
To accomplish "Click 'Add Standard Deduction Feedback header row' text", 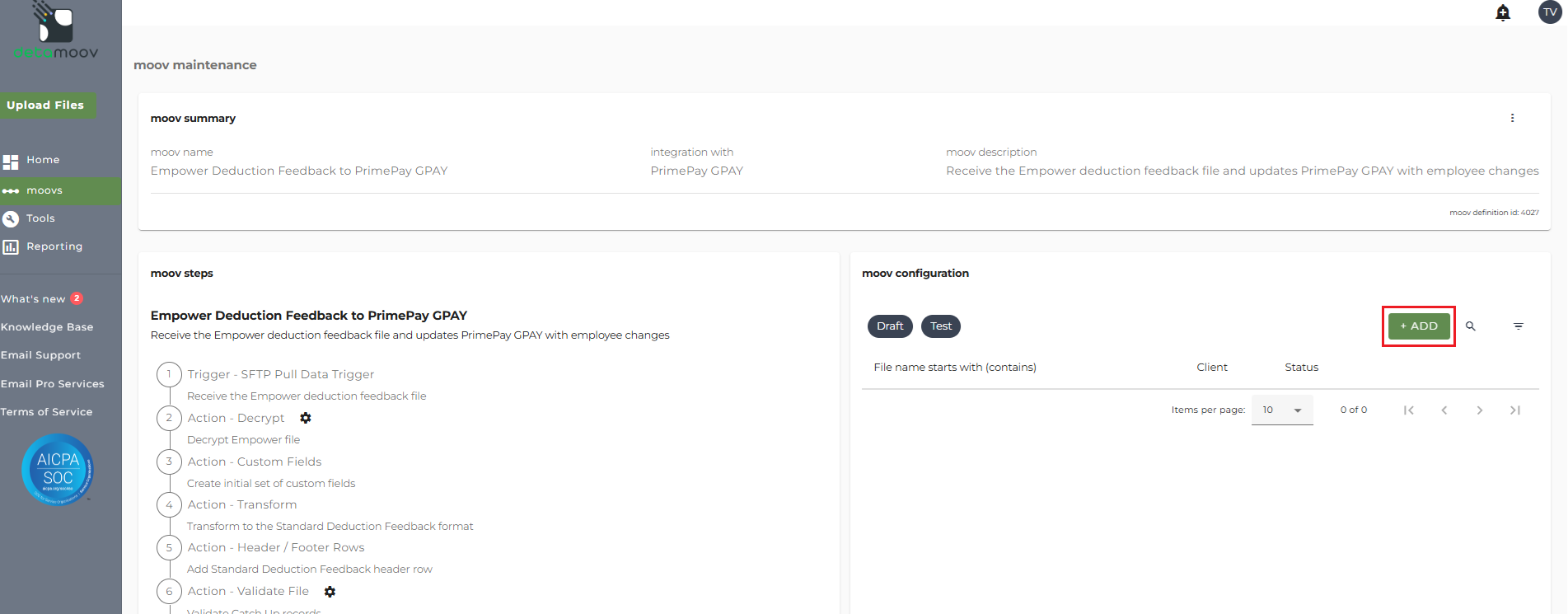I will (x=310, y=569).
